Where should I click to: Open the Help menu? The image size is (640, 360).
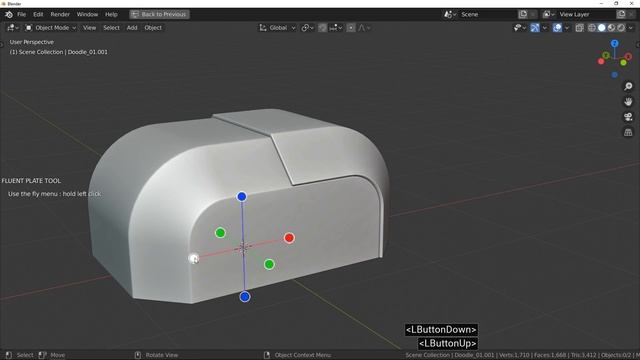pyautogui.click(x=111, y=14)
